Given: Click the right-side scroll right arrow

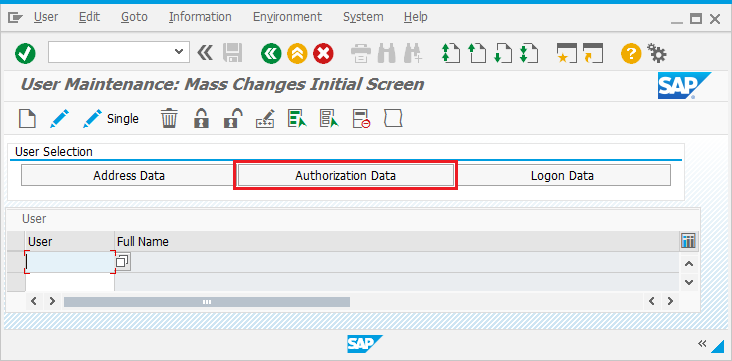Looking at the screenshot, I should click(670, 301).
